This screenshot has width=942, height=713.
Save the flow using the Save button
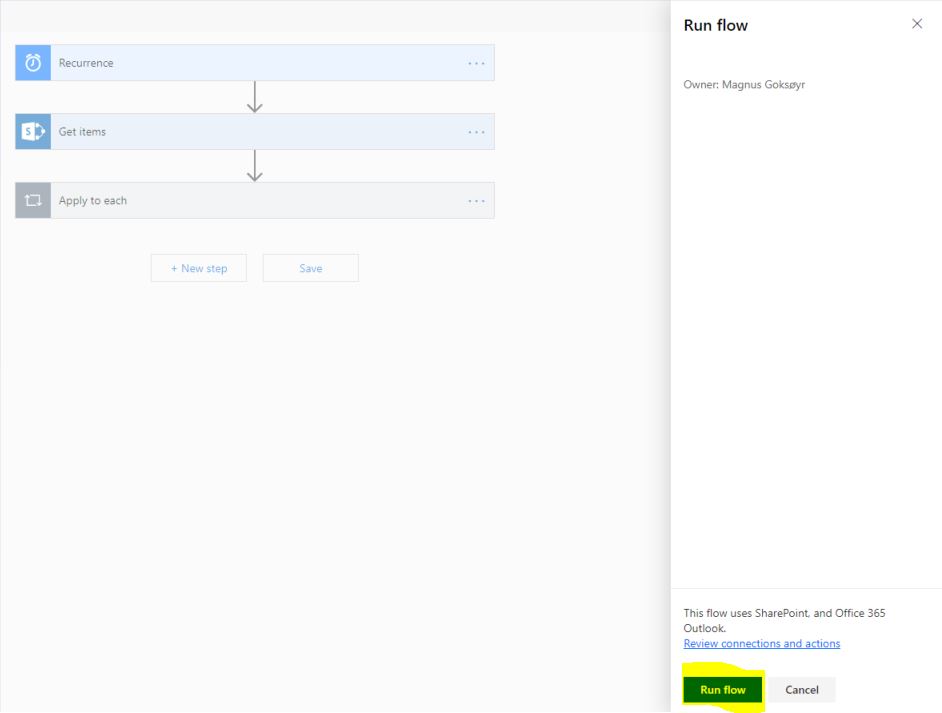pyautogui.click(x=311, y=268)
